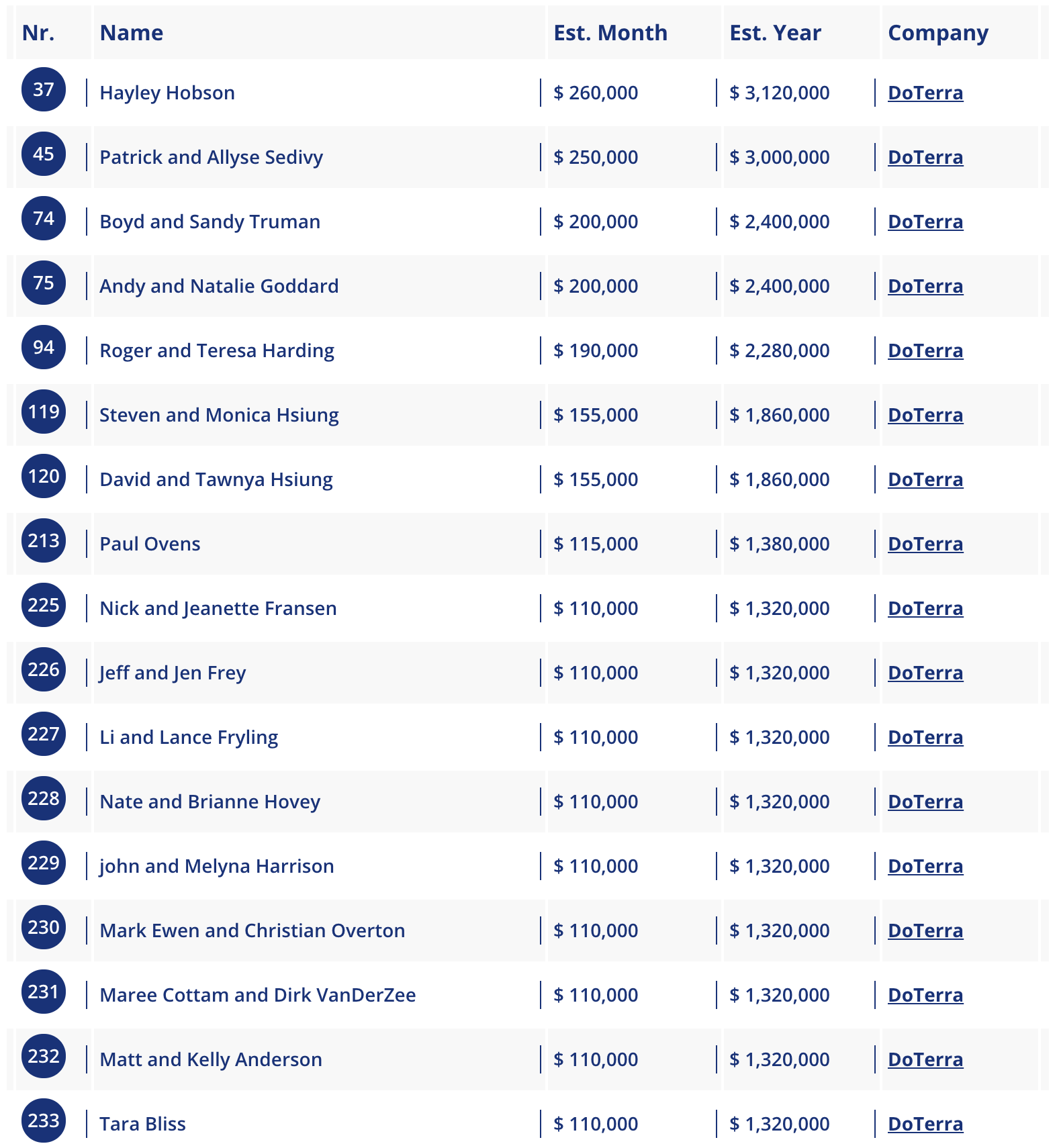This screenshot has height=1148, width=1057.
Task: Open DoTerra link for Nick and Jeanette Fransen
Action: [925, 608]
